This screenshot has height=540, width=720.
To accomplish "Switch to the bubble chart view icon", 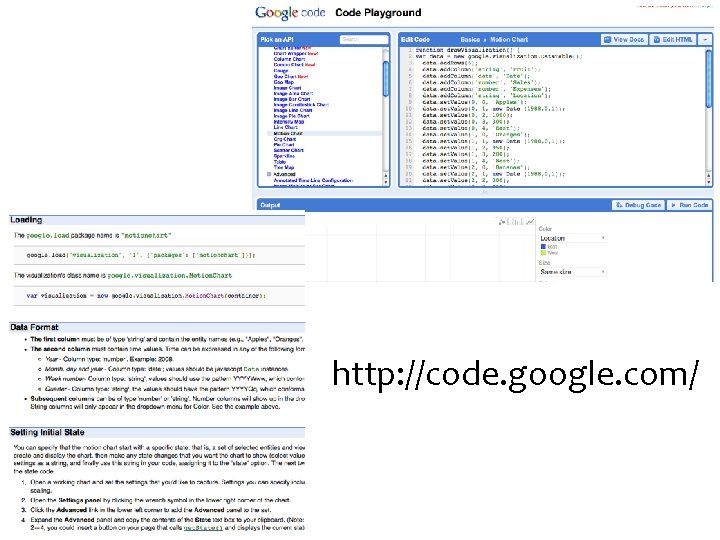I will tap(502, 222).
